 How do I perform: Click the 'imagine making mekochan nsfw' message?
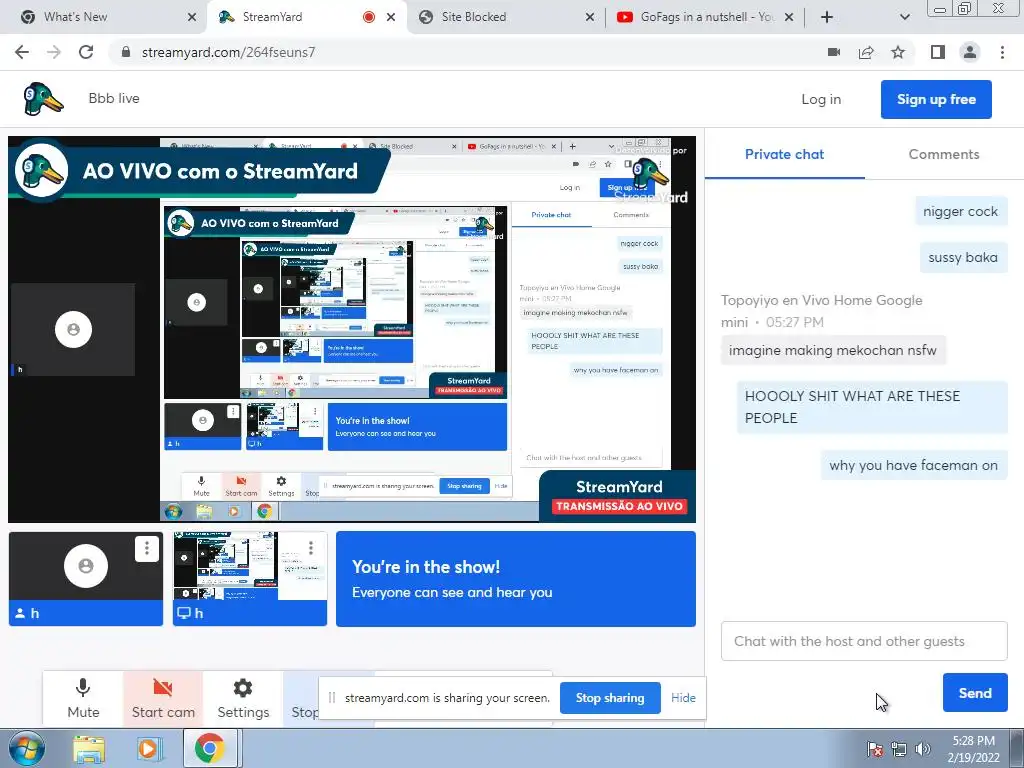(x=833, y=351)
